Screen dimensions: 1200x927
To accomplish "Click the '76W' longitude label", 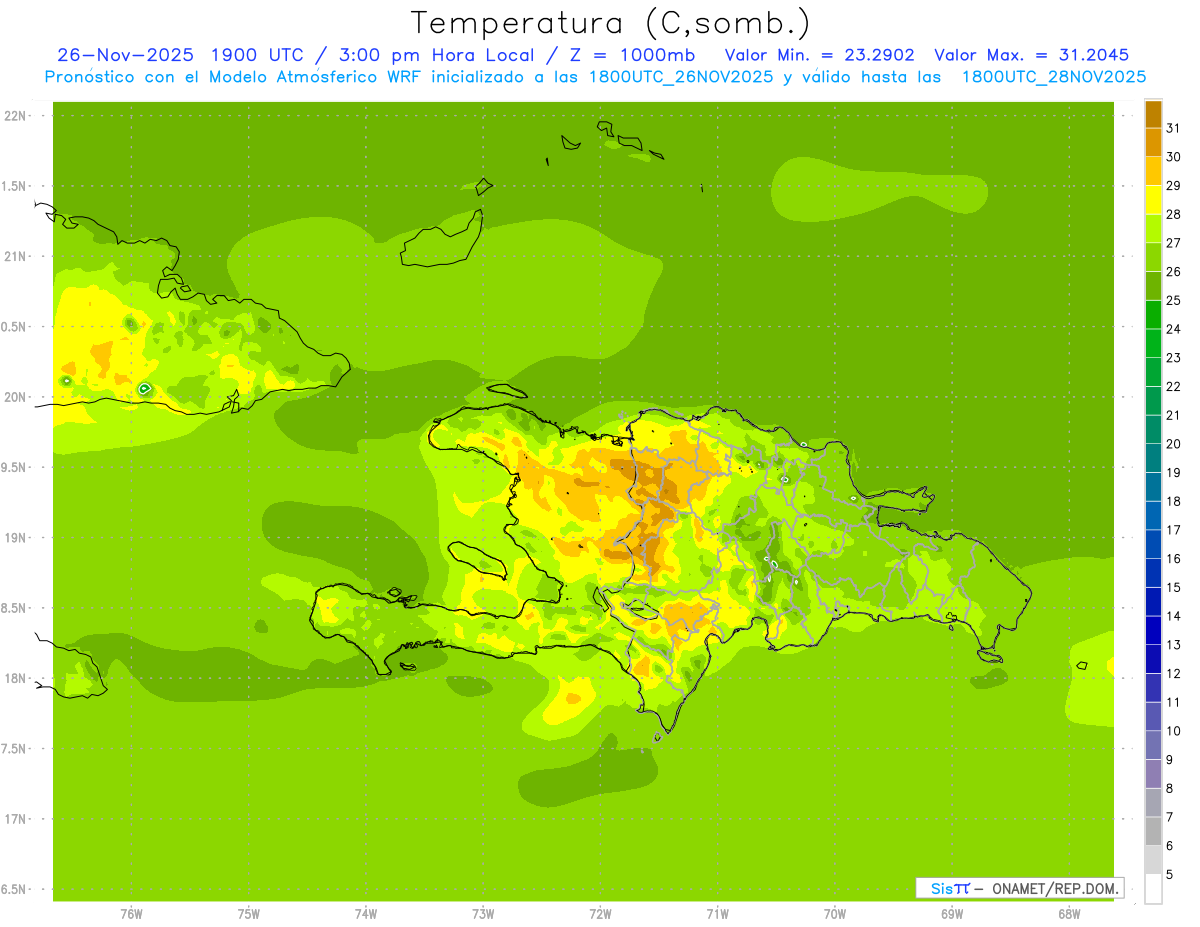I will tap(131, 914).
